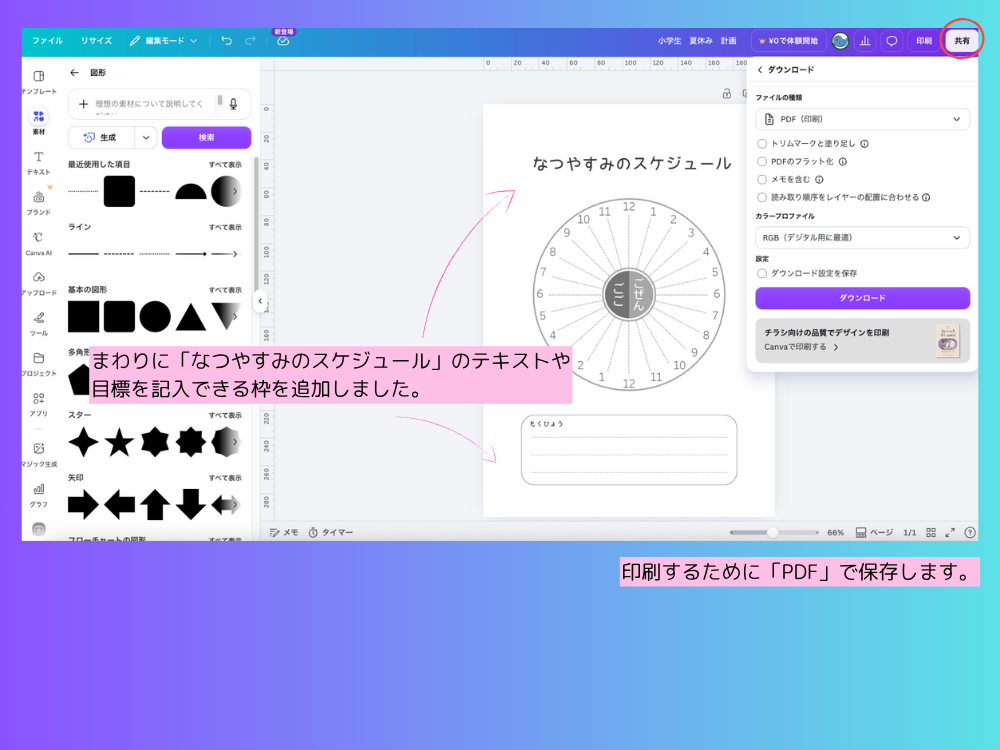Click ¥0で体験開始 trial button
The image size is (1000, 750).
pos(788,41)
